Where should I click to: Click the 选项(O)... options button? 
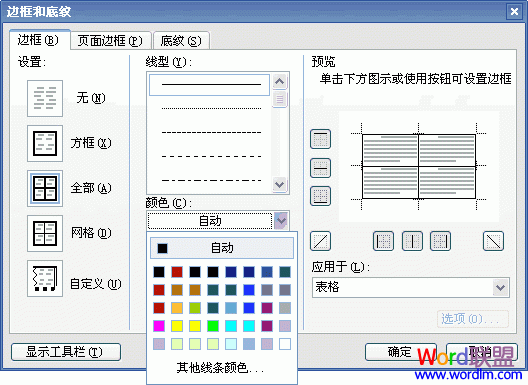coord(473,319)
